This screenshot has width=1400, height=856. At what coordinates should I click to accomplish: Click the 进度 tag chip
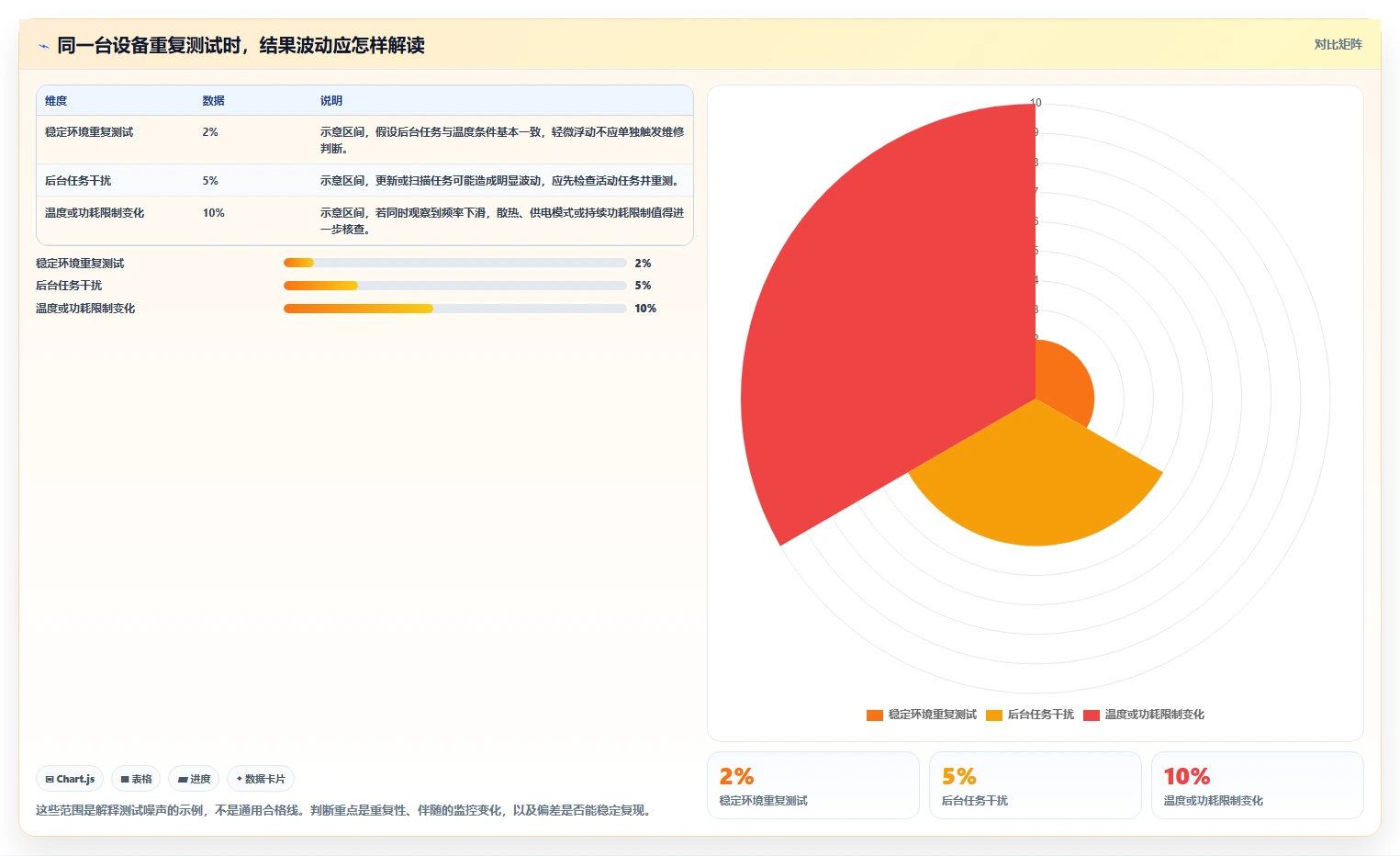194,779
